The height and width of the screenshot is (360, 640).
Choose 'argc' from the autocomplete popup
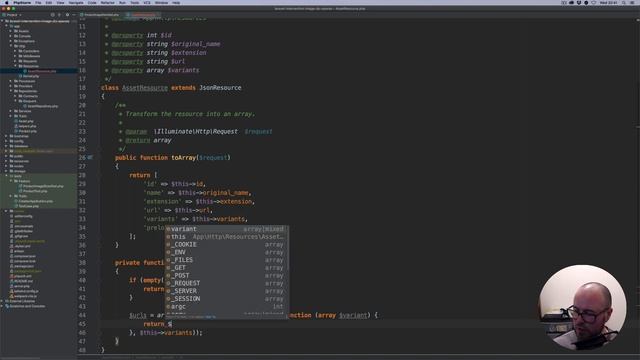pos(227,307)
